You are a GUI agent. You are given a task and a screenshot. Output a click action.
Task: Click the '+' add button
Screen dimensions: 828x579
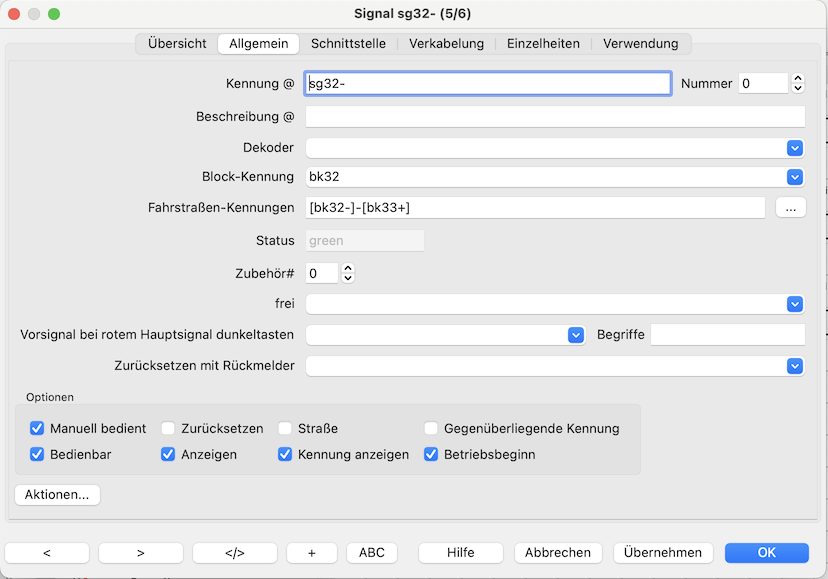(311, 552)
